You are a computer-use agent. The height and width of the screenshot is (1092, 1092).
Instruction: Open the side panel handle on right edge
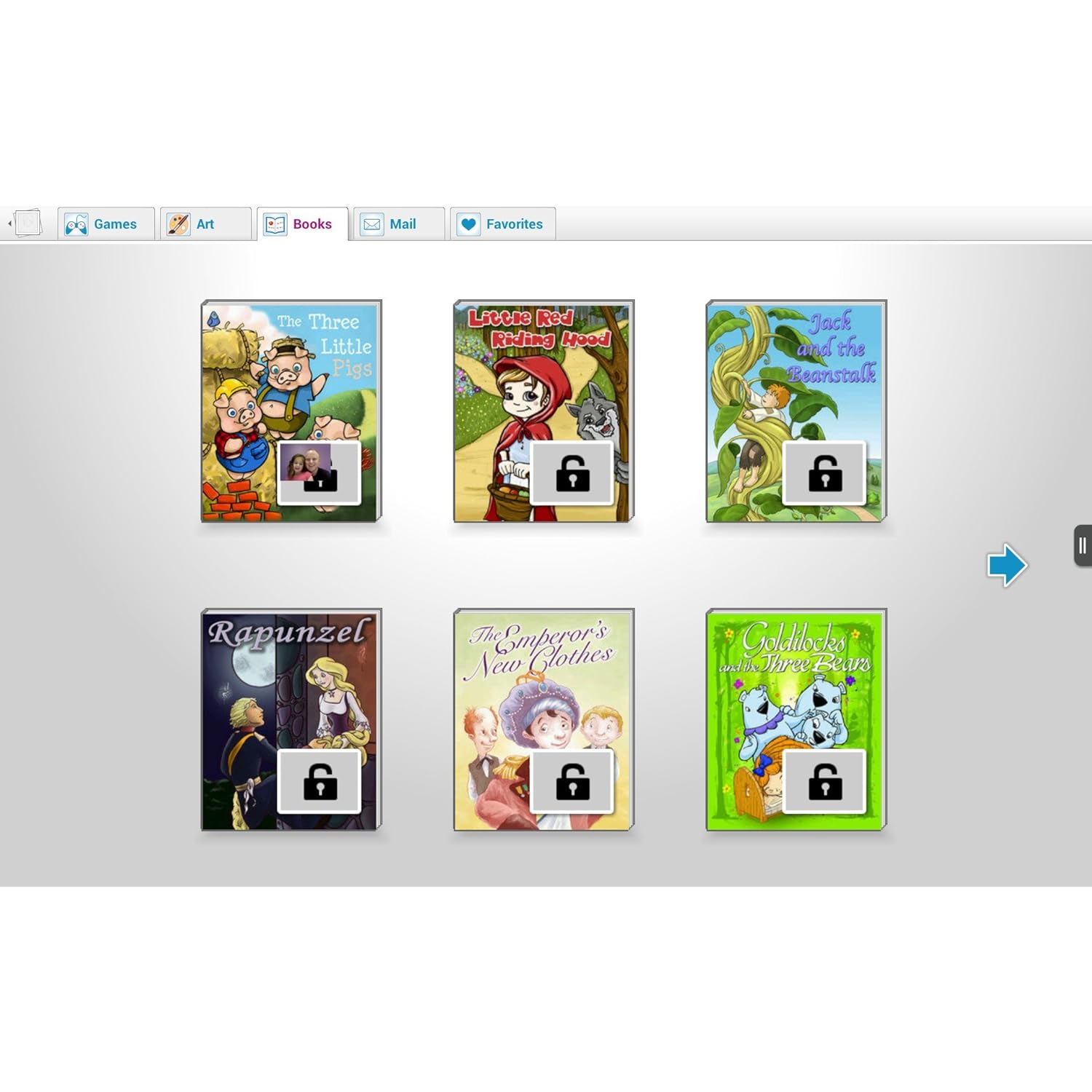[1083, 545]
